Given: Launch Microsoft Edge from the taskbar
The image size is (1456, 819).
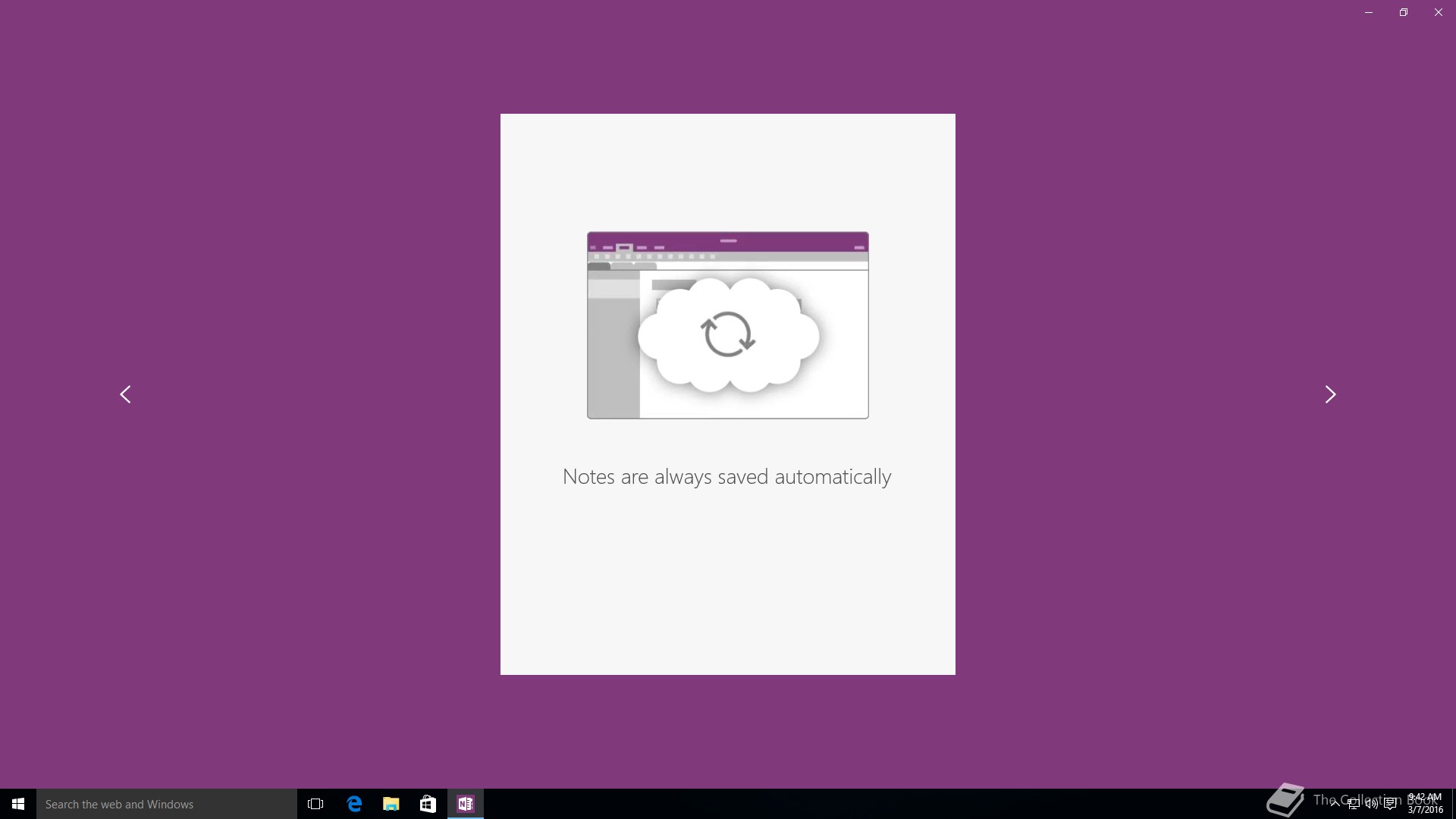Looking at the screenshot, I should (x=354, y=804).
